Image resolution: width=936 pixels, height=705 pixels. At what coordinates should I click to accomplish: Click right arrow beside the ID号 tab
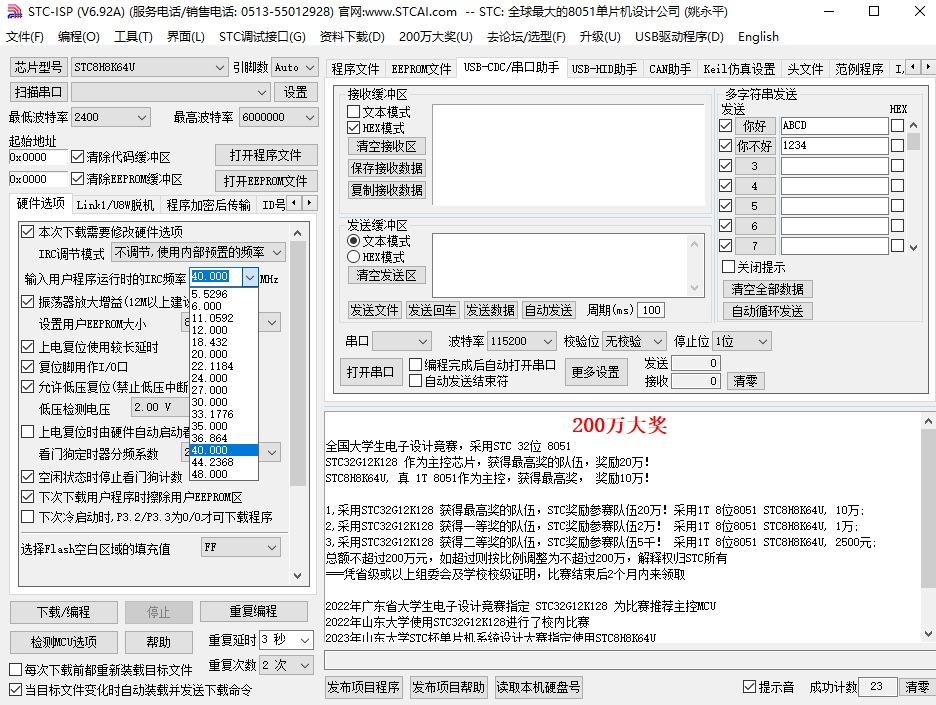[x=309, y=203]
